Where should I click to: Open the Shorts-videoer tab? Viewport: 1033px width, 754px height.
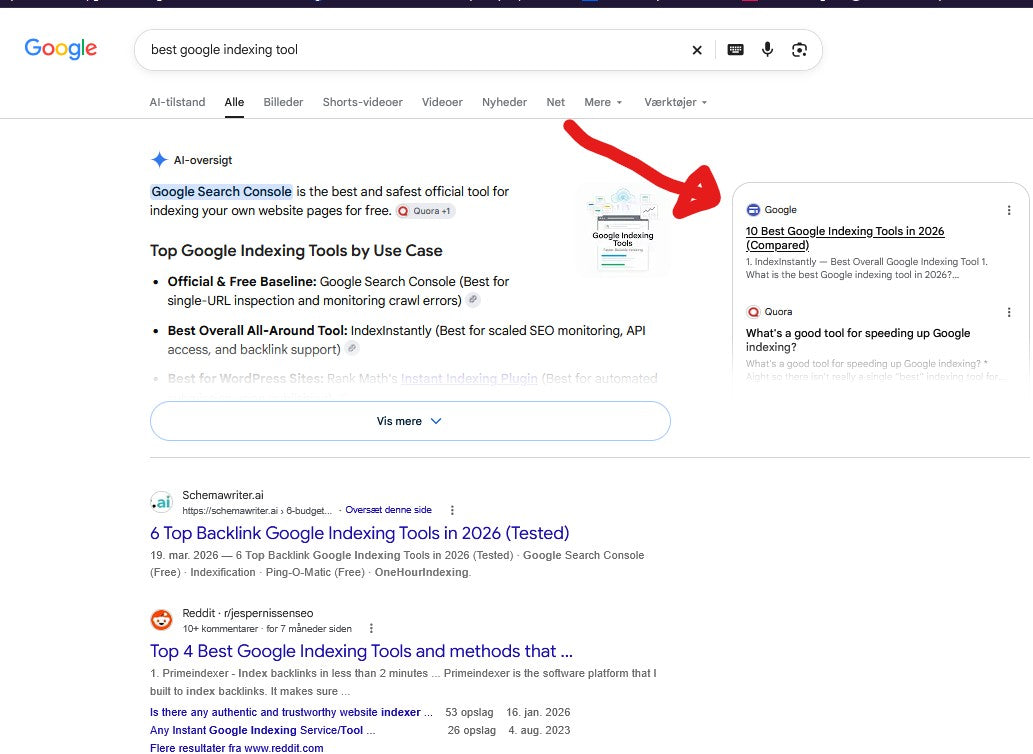pos(362,102)
